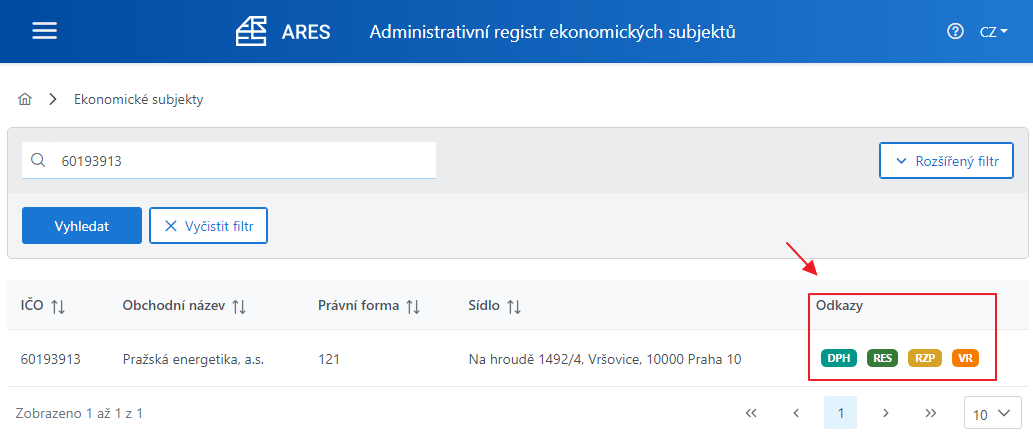
Task: Click the Vyhledat search button
Action: click(82, 225)
